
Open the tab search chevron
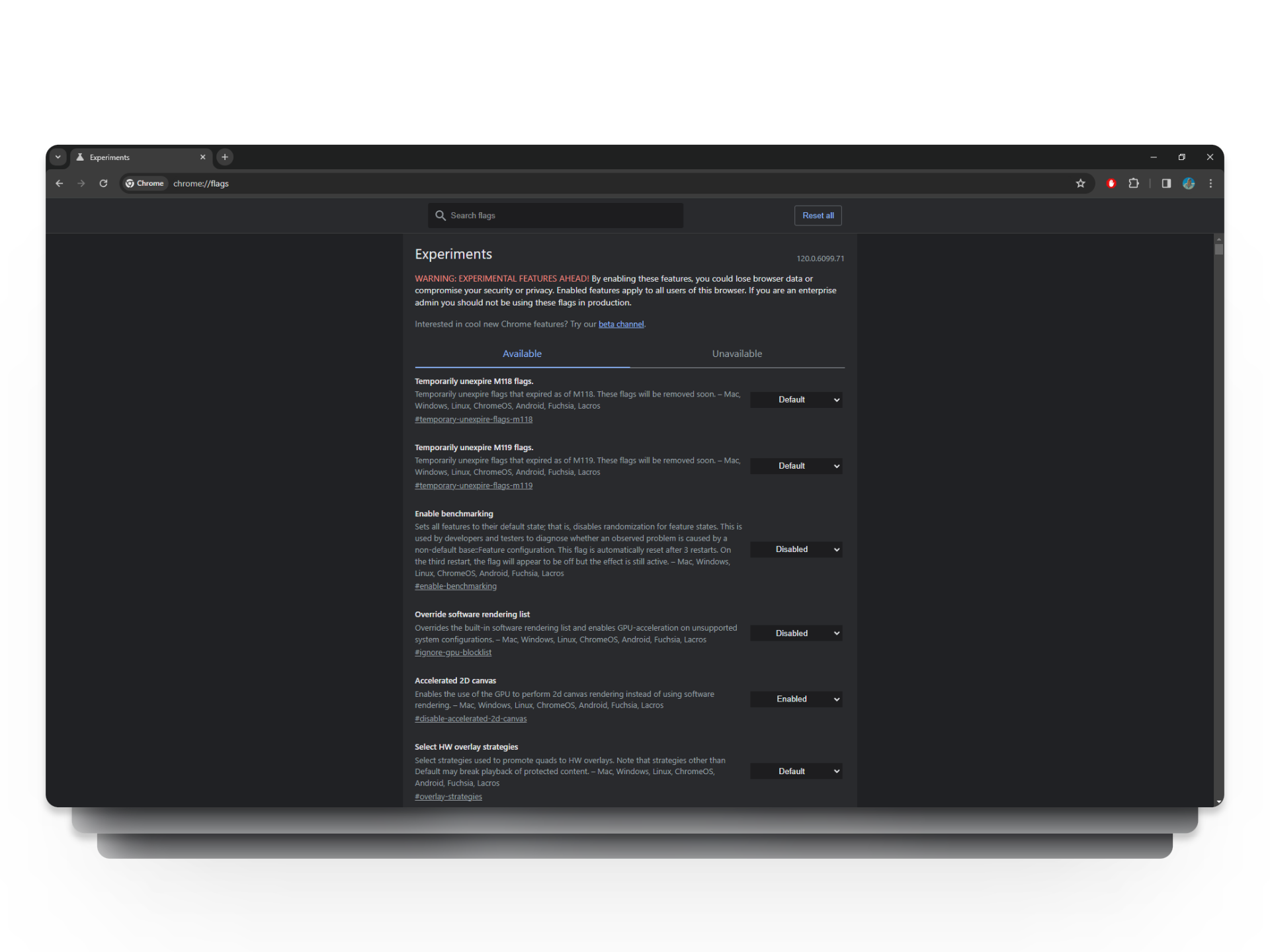(58, 157)
